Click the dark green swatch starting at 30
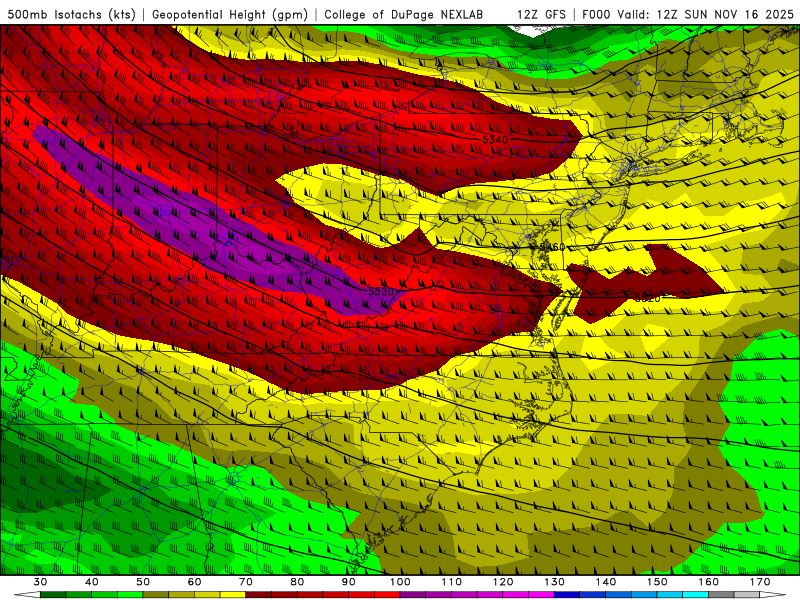Screen dimensions: 800x600 53,595
